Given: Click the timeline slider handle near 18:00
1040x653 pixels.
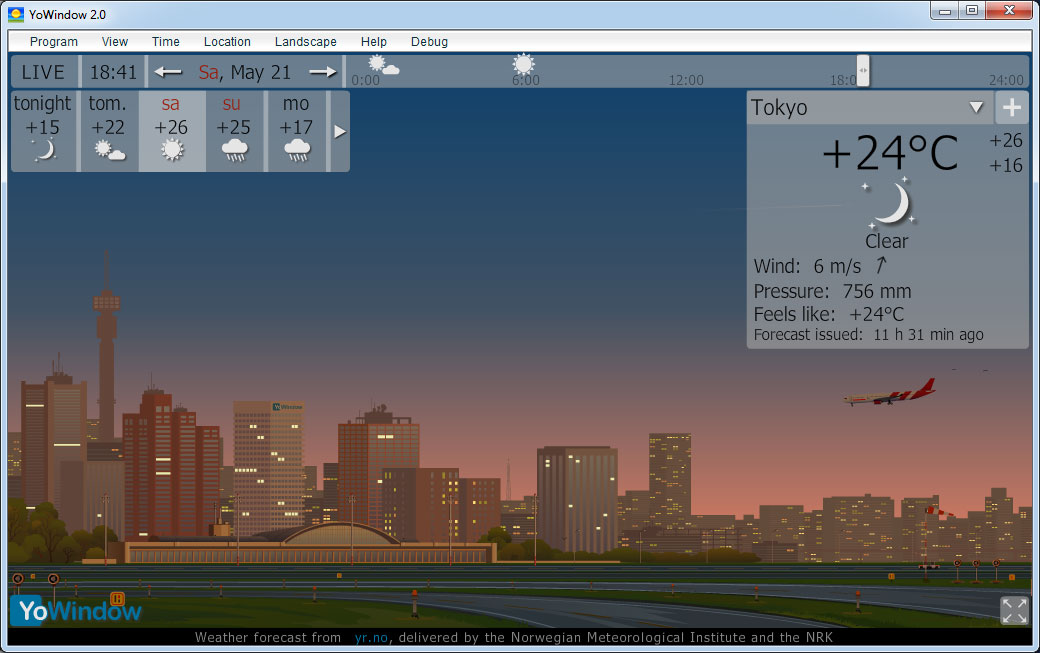Looking at the screenshot, I should click(x=863, y=70).
